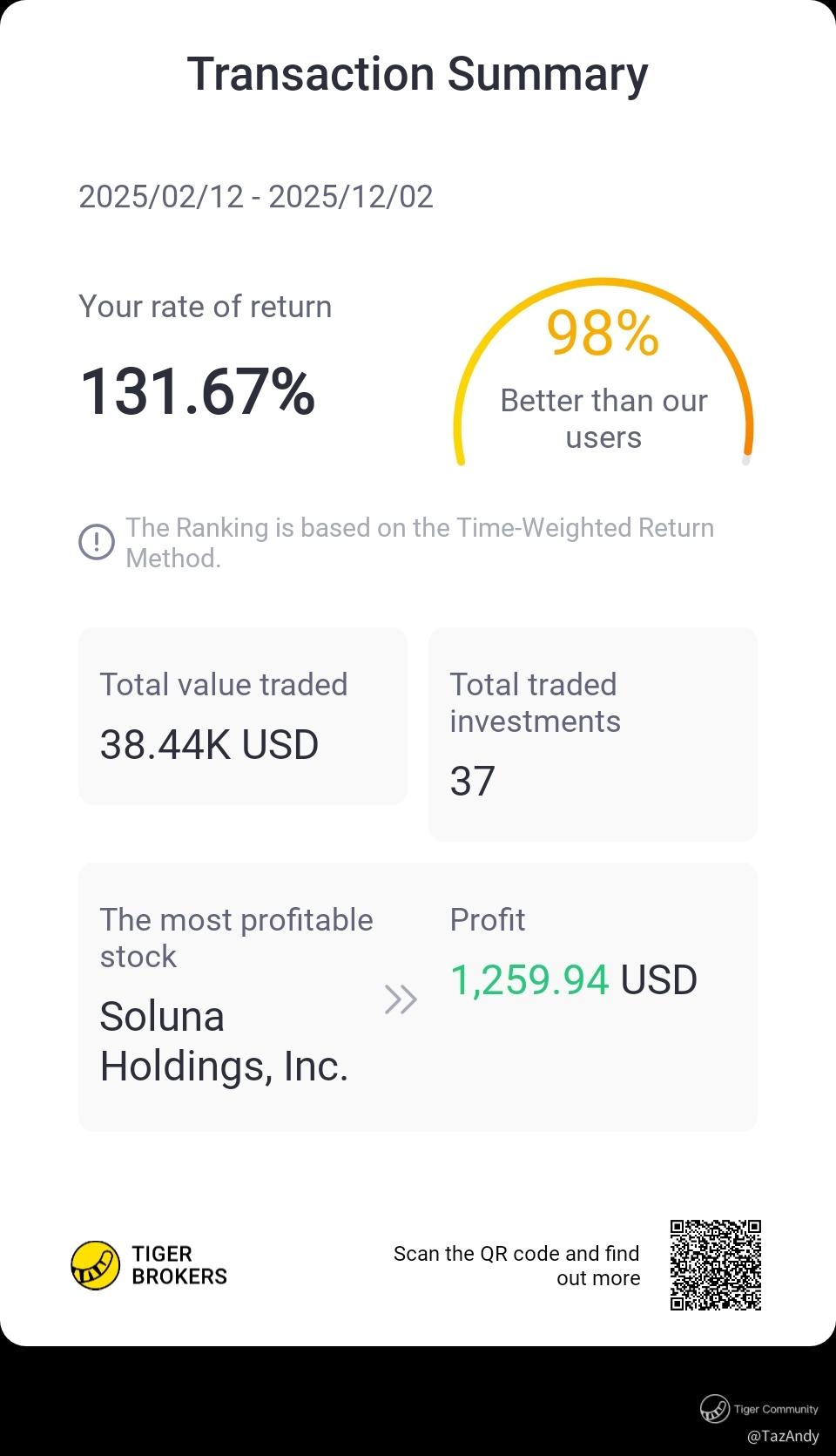Click the Tiger Brokers logo icon
The height and width of the screenshot is (1456, 836).
[95, 1265]
